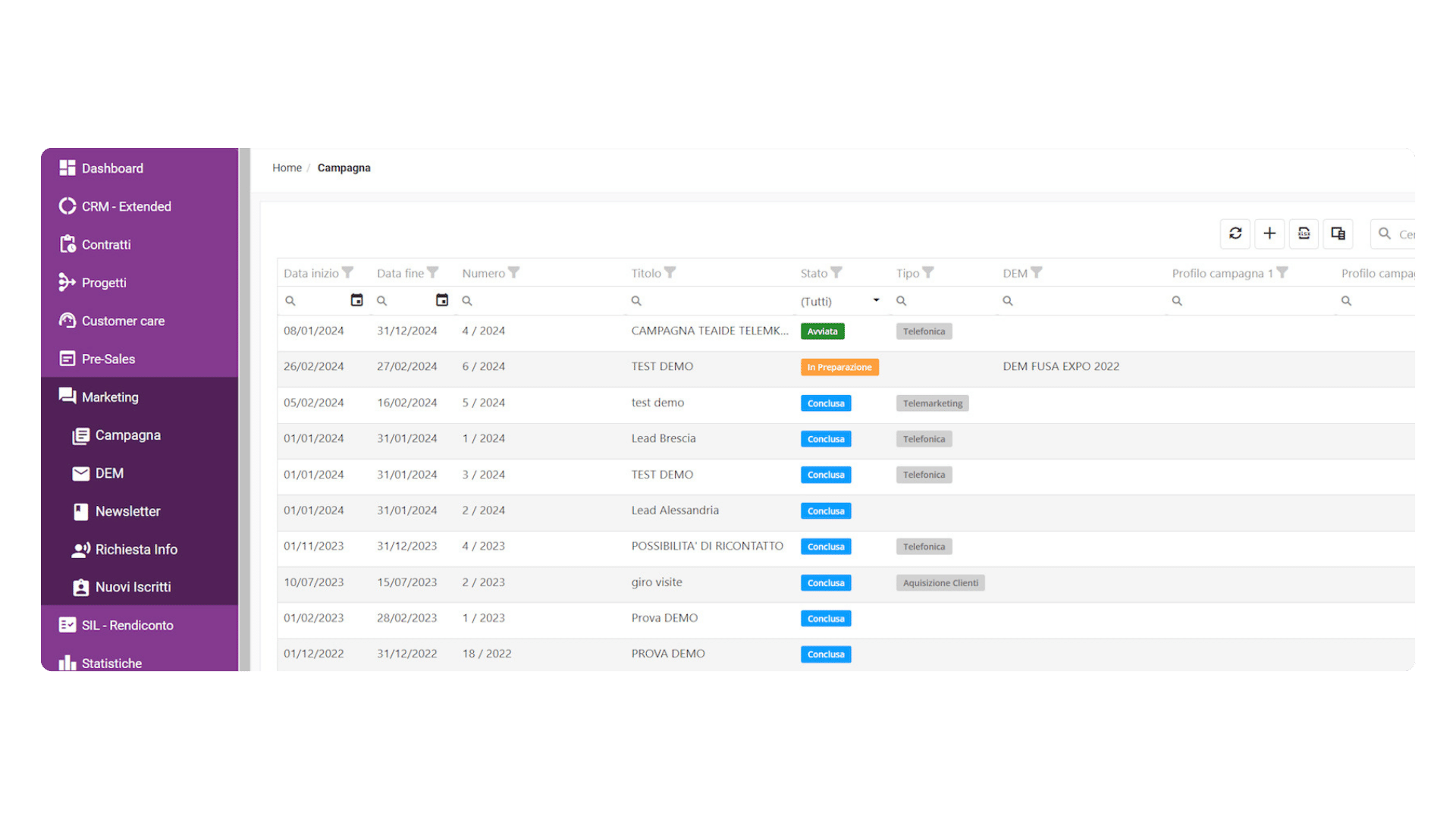The height and width of the screenshot is (819, 1456).
Task: Click the Home breadcrumb link
Action: [x=287, y=168]
